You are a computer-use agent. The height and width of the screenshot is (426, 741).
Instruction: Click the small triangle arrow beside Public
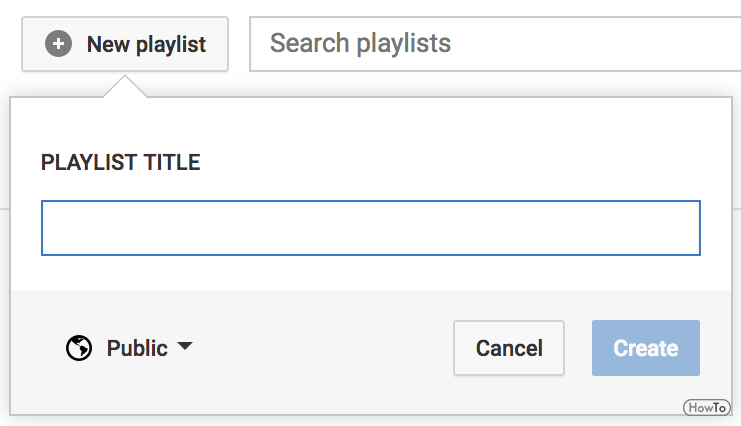coord(185,346)
